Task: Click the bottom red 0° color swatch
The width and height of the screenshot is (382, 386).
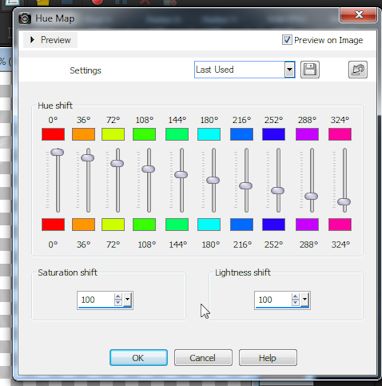Action: [x=53, y=225]
